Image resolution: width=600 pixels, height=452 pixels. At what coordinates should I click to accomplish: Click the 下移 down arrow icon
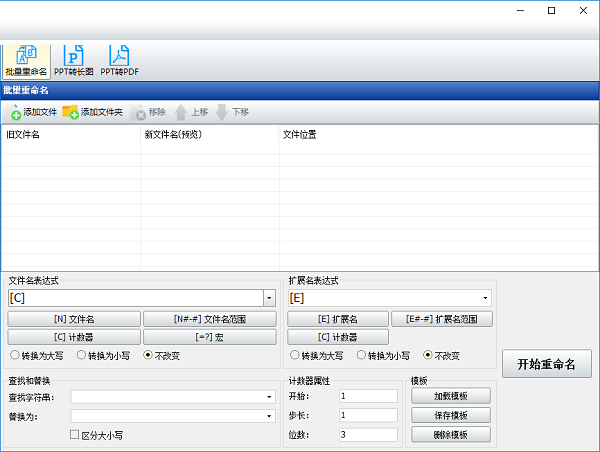pyautogui.click(x=222, y=112)
